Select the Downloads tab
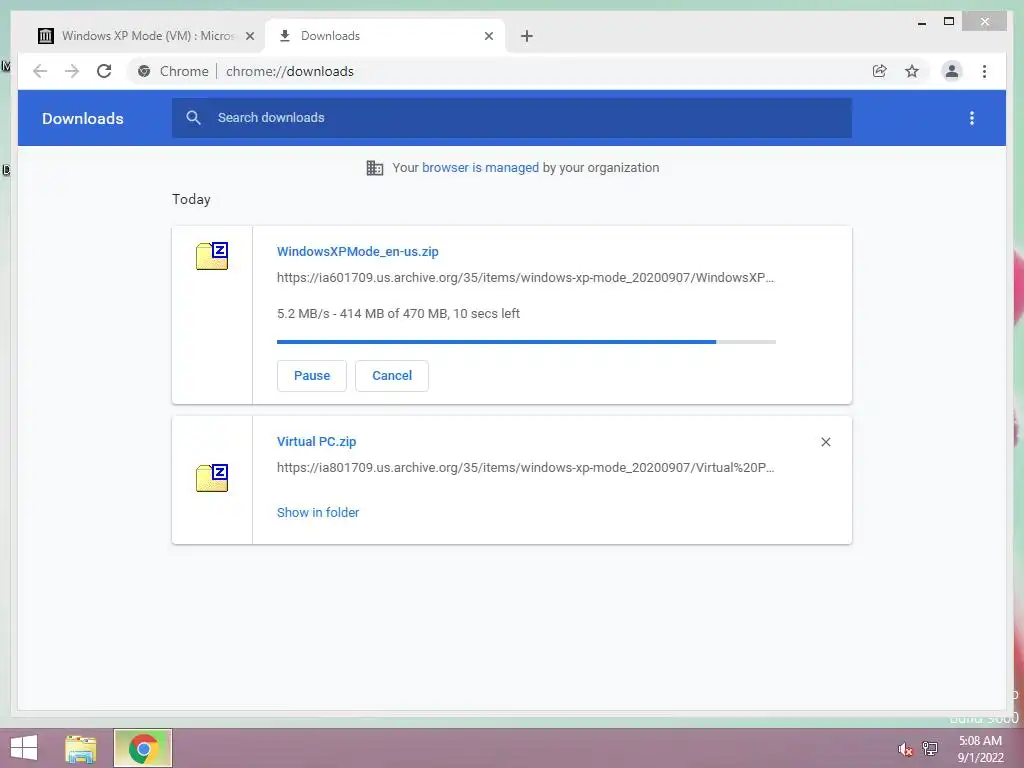 click(x=385, y=36)
